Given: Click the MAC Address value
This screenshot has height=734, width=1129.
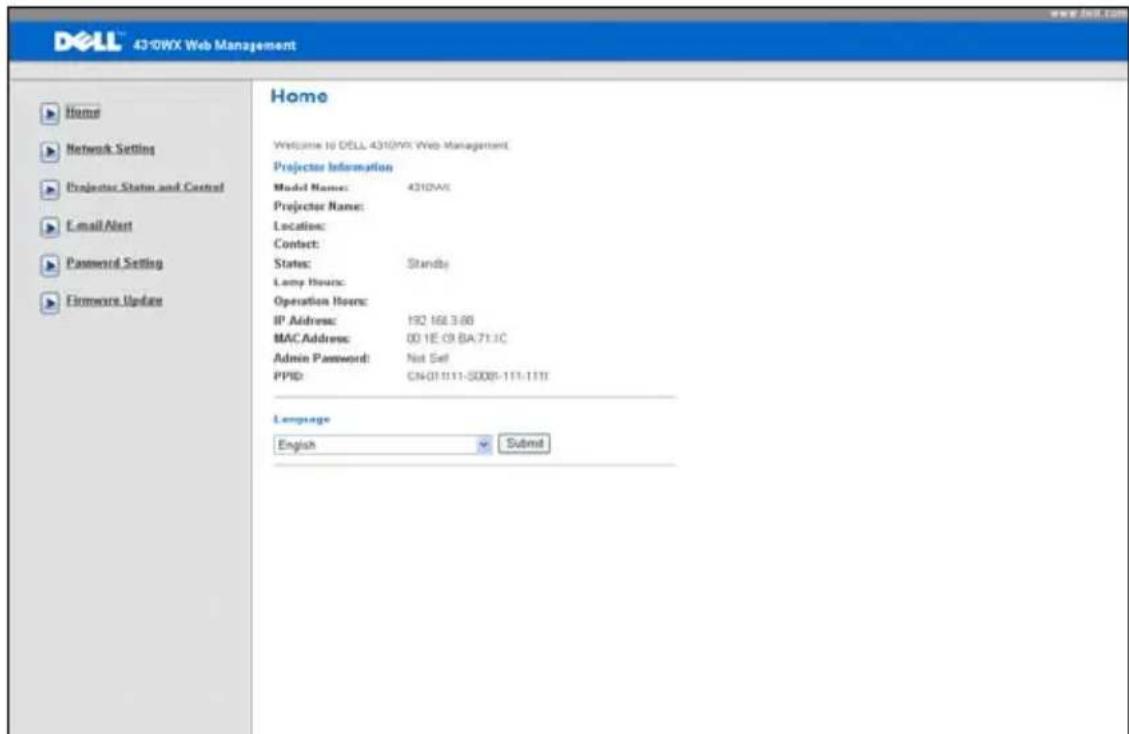Looking at the screenshot, I should [x=456, y=339].
